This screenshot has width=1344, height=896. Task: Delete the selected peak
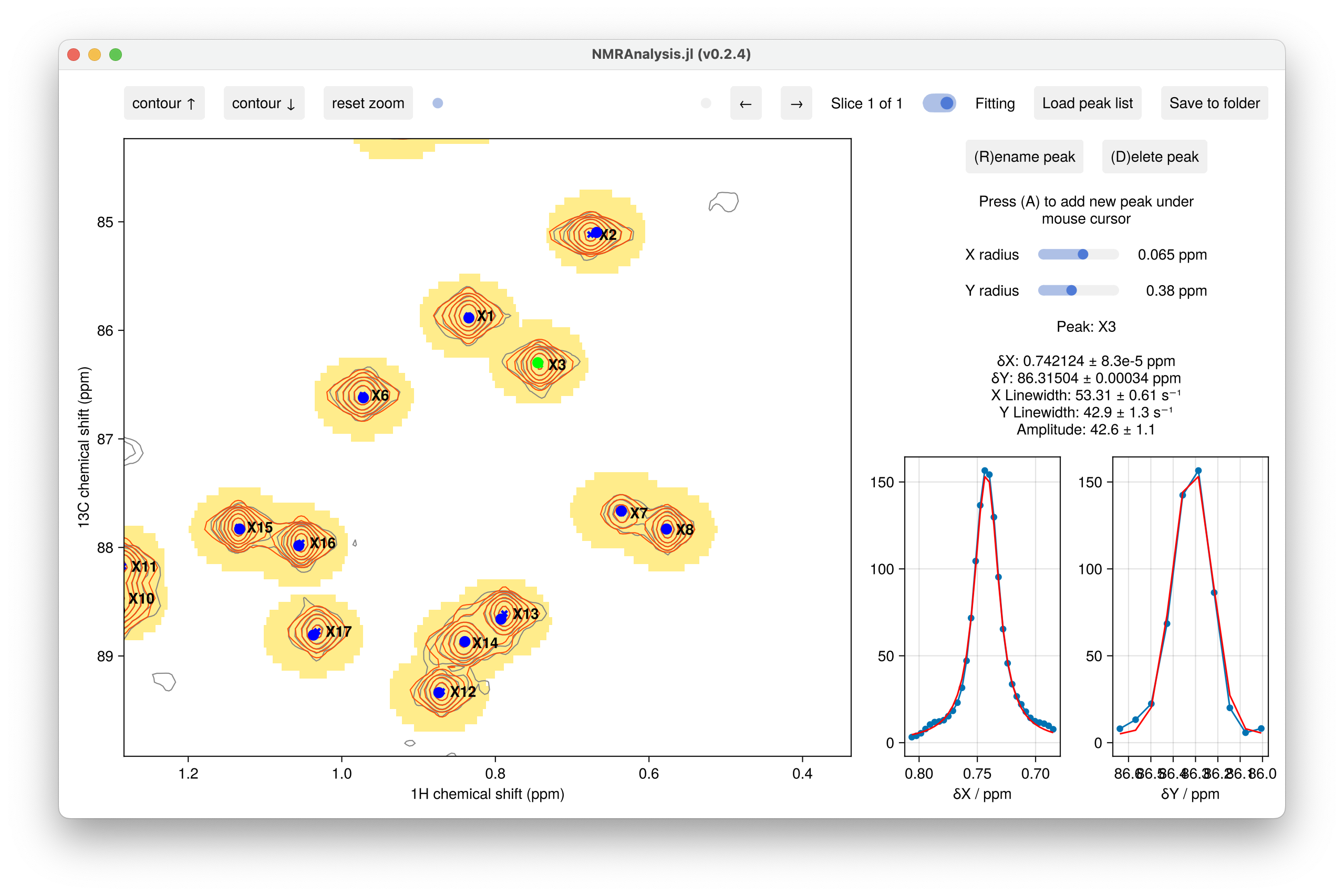[x=1154, y=156]
